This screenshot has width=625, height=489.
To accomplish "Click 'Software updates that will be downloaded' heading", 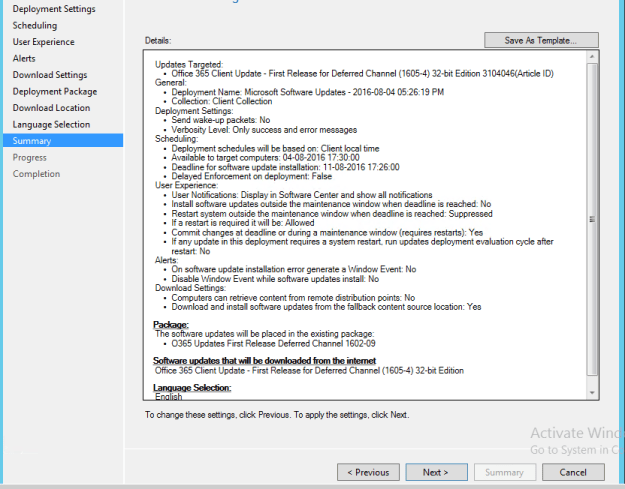I will point(265,361).
